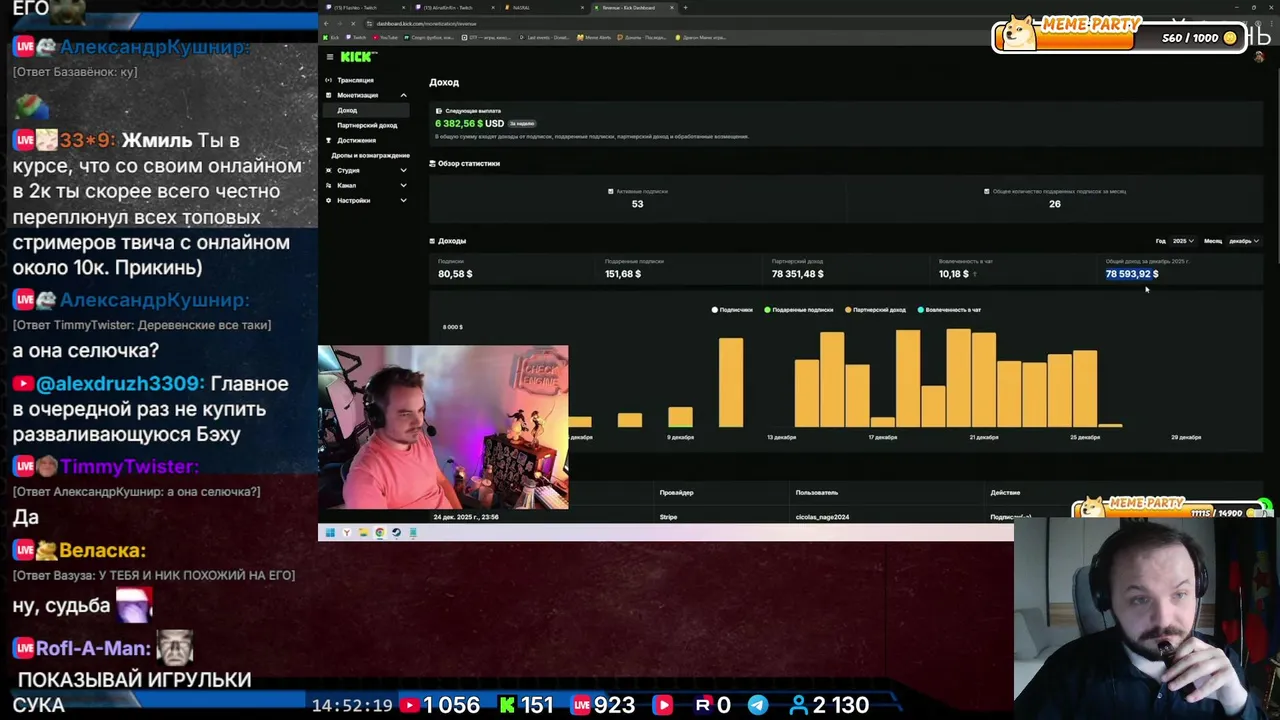Click the profile avatar in Kick header

[x=1259, y=57]
